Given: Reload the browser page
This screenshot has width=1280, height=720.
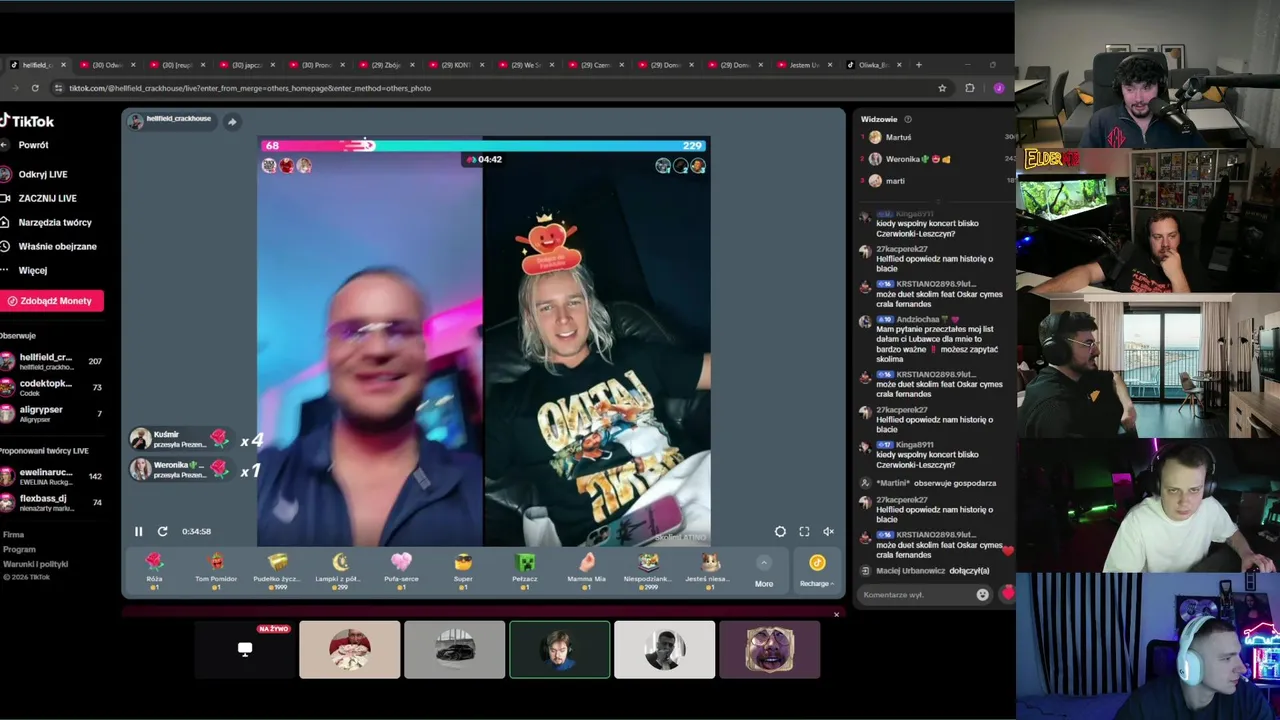Looking at the screenshot, I should (x=35, y=88).
